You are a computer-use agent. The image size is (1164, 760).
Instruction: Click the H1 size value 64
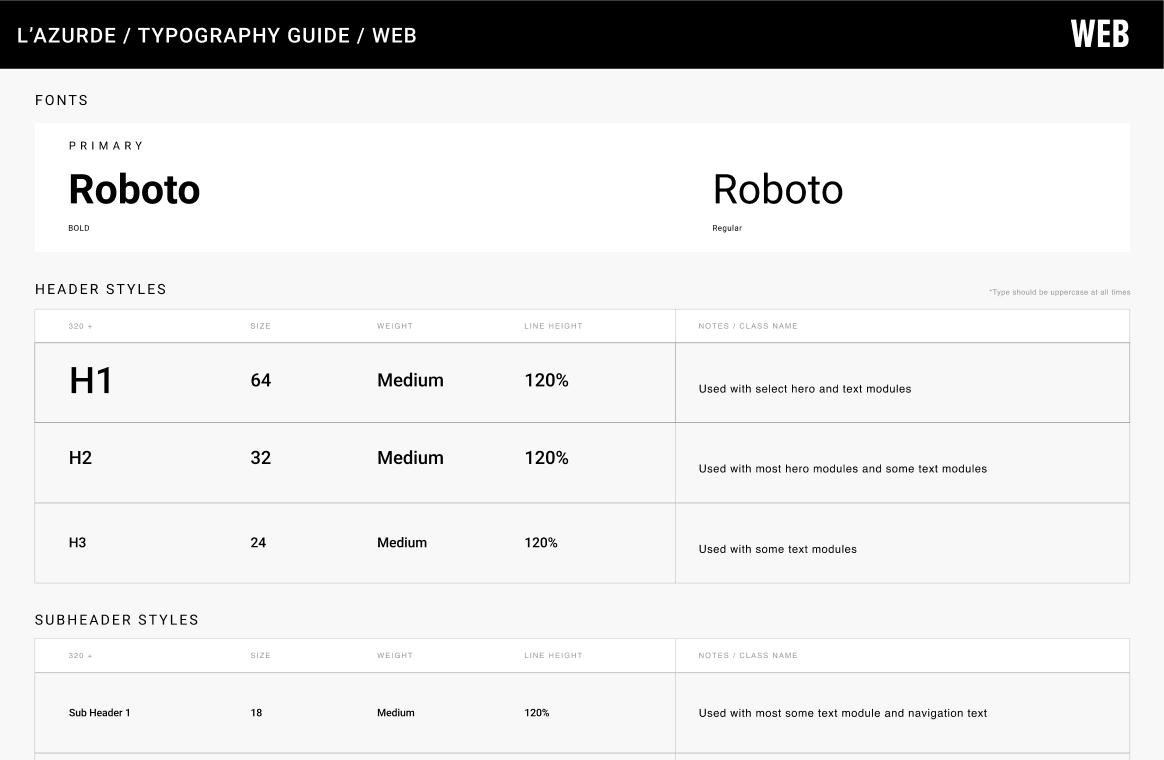(x=261, y=381)
